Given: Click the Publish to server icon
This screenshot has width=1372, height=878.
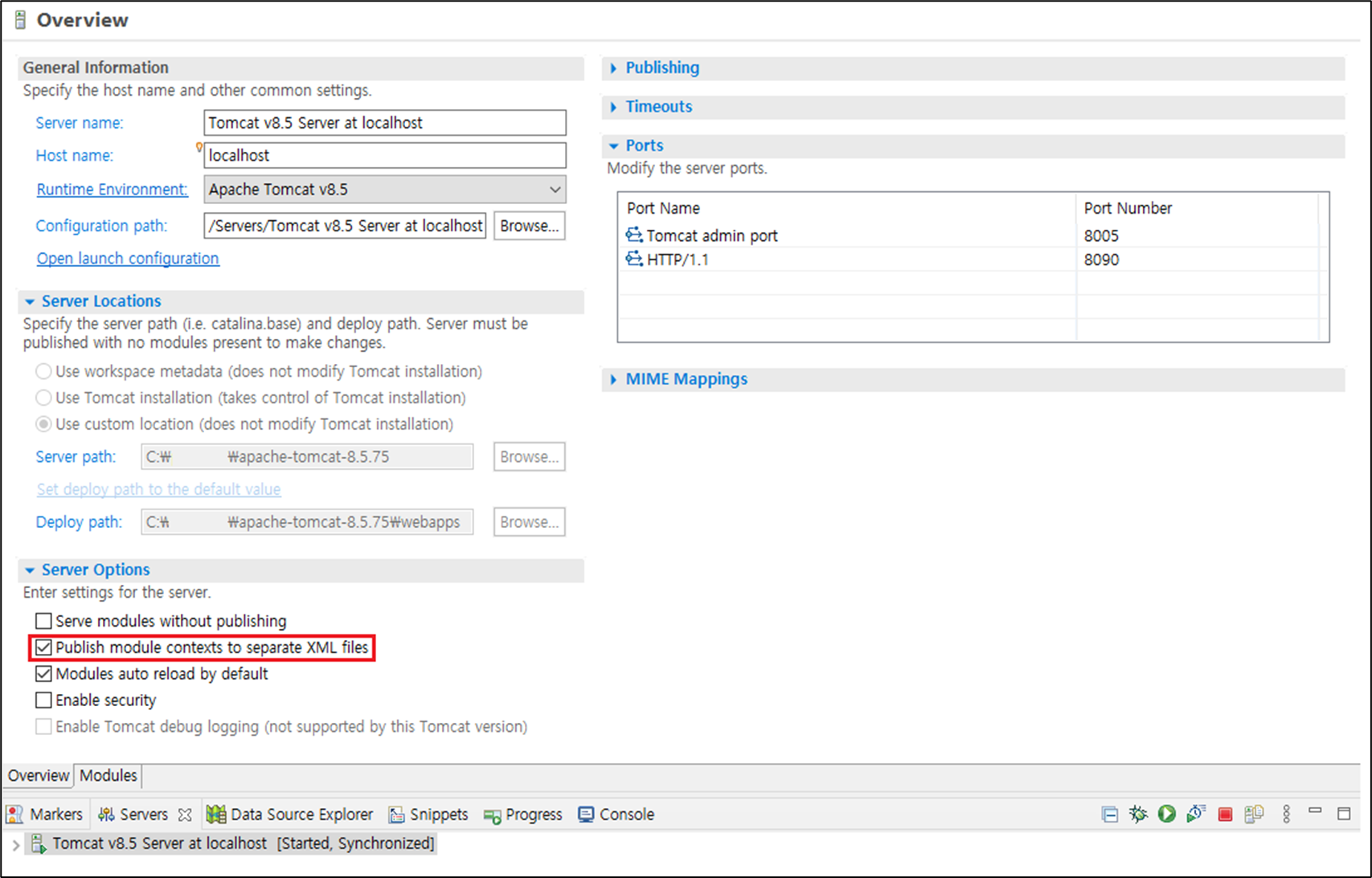Looking at the screenshot, I should 1254,815.
